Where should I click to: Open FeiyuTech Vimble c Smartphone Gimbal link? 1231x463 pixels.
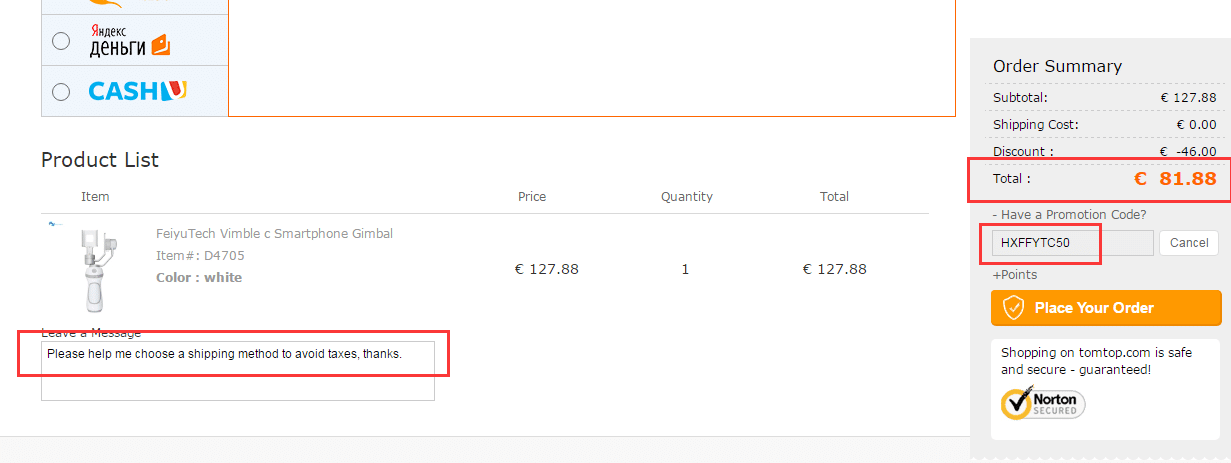pos(274,233)
